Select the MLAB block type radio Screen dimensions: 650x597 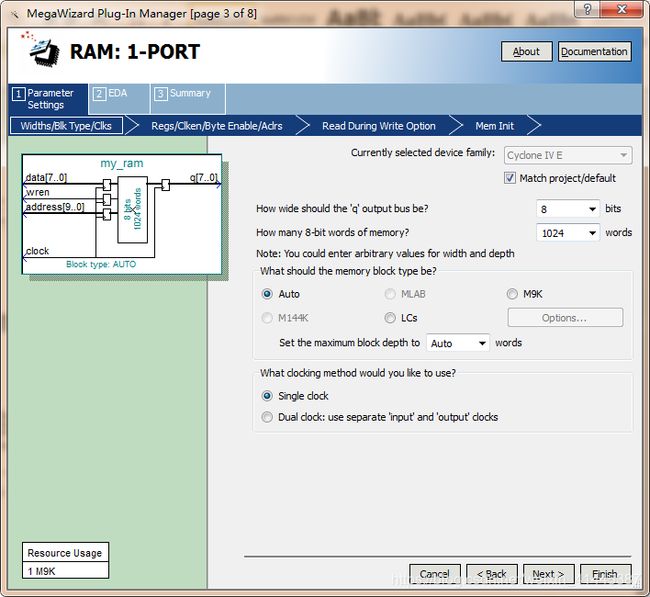[x=390, y=294]
